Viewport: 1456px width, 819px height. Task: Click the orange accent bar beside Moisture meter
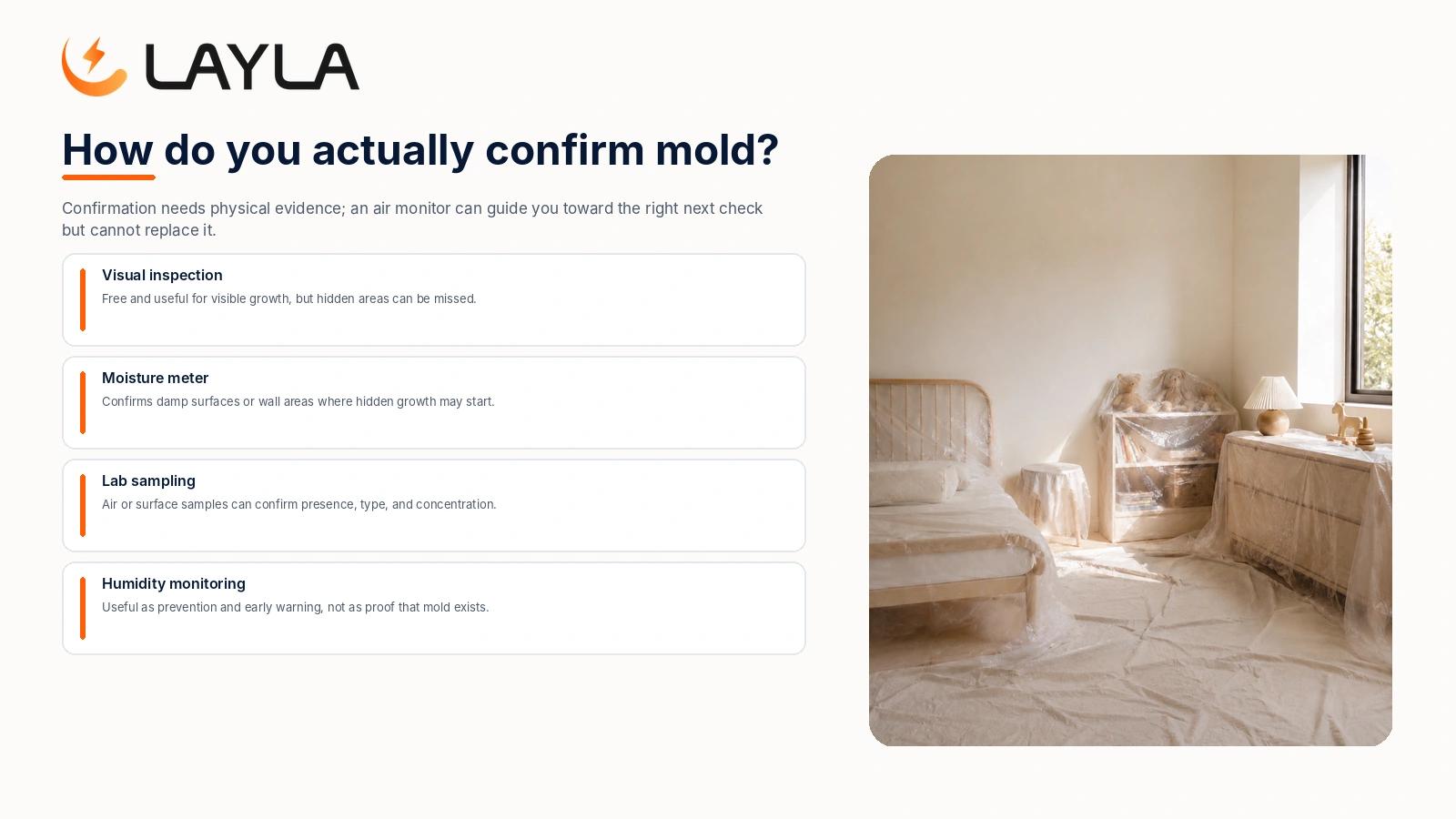pos(83,402)
